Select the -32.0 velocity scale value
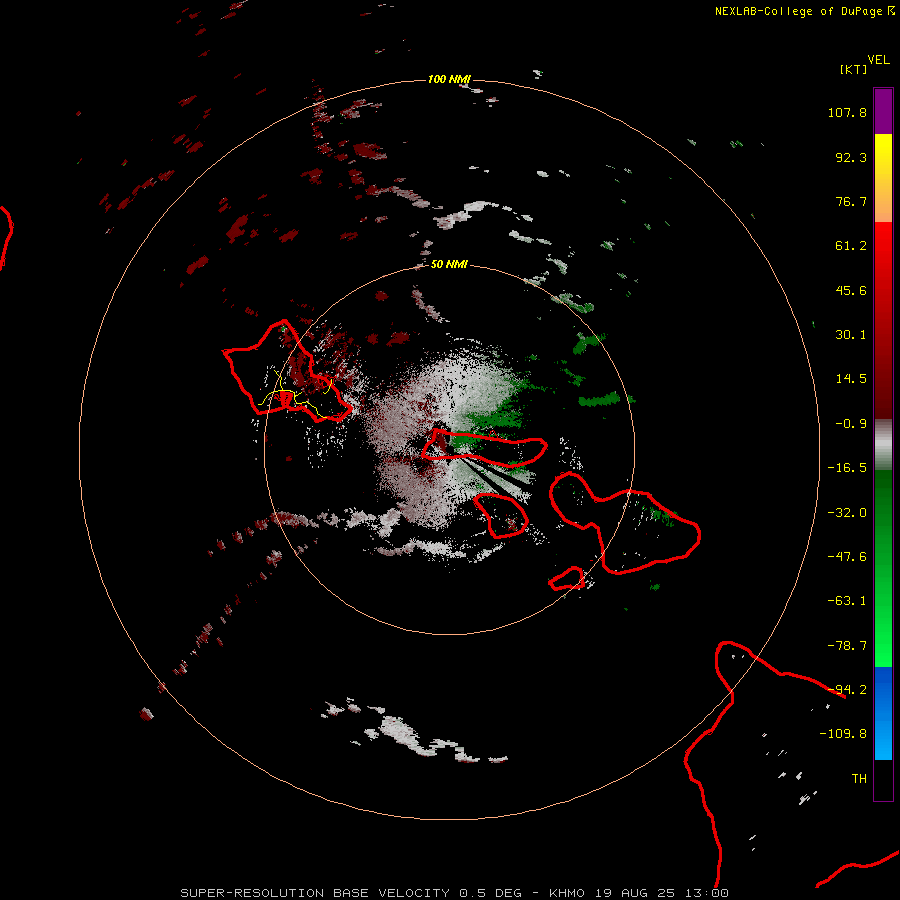The image size is (900, 900). (847, 513)
